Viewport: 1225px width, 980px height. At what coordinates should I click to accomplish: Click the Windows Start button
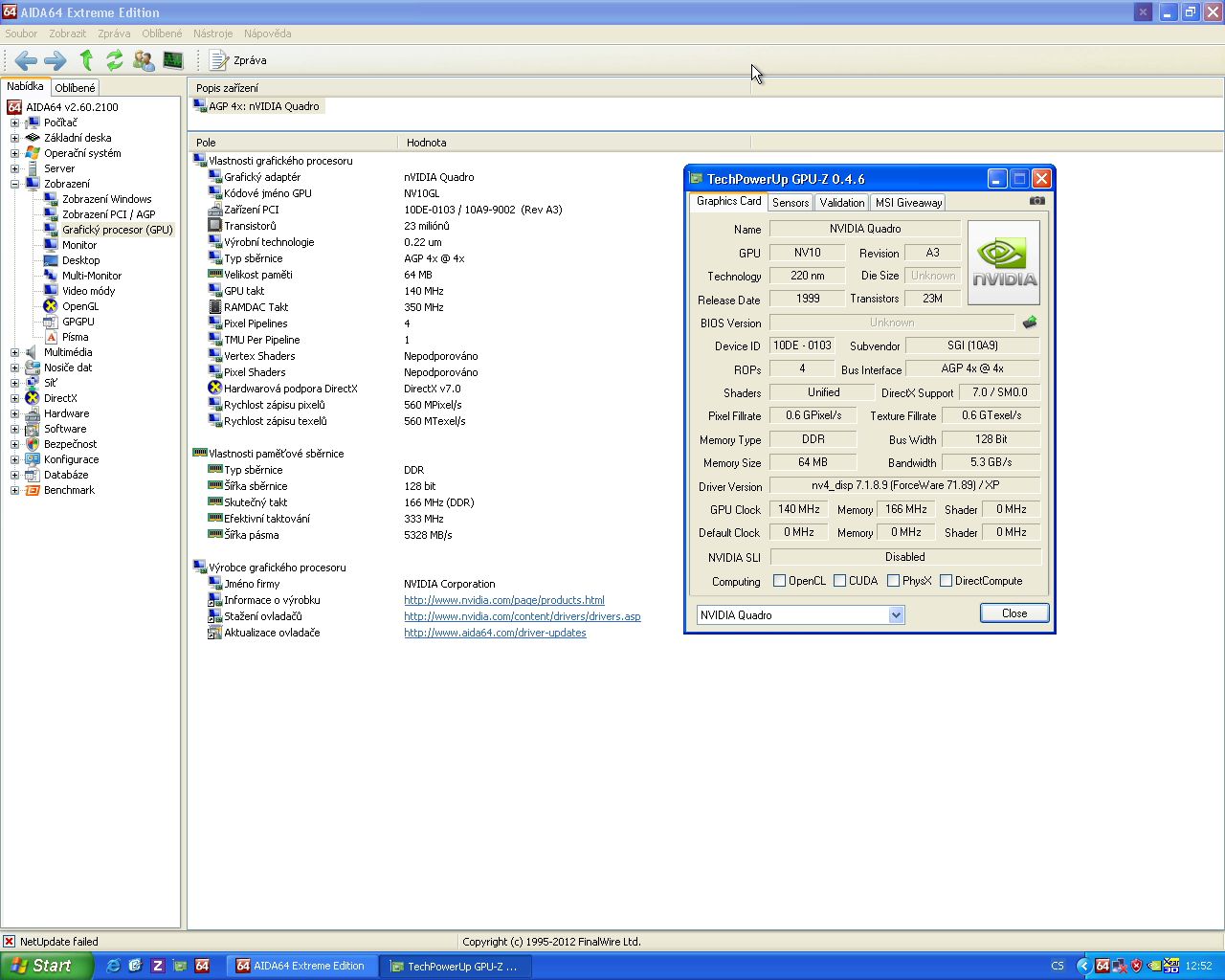(46, 966)
